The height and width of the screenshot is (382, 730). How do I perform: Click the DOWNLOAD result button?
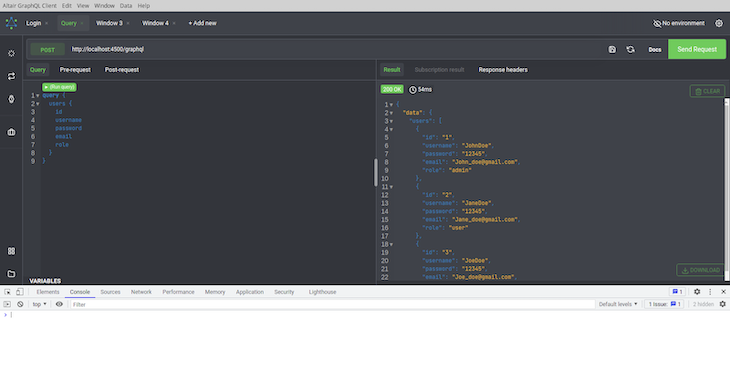pyautogui.click(x=700, y=270)
